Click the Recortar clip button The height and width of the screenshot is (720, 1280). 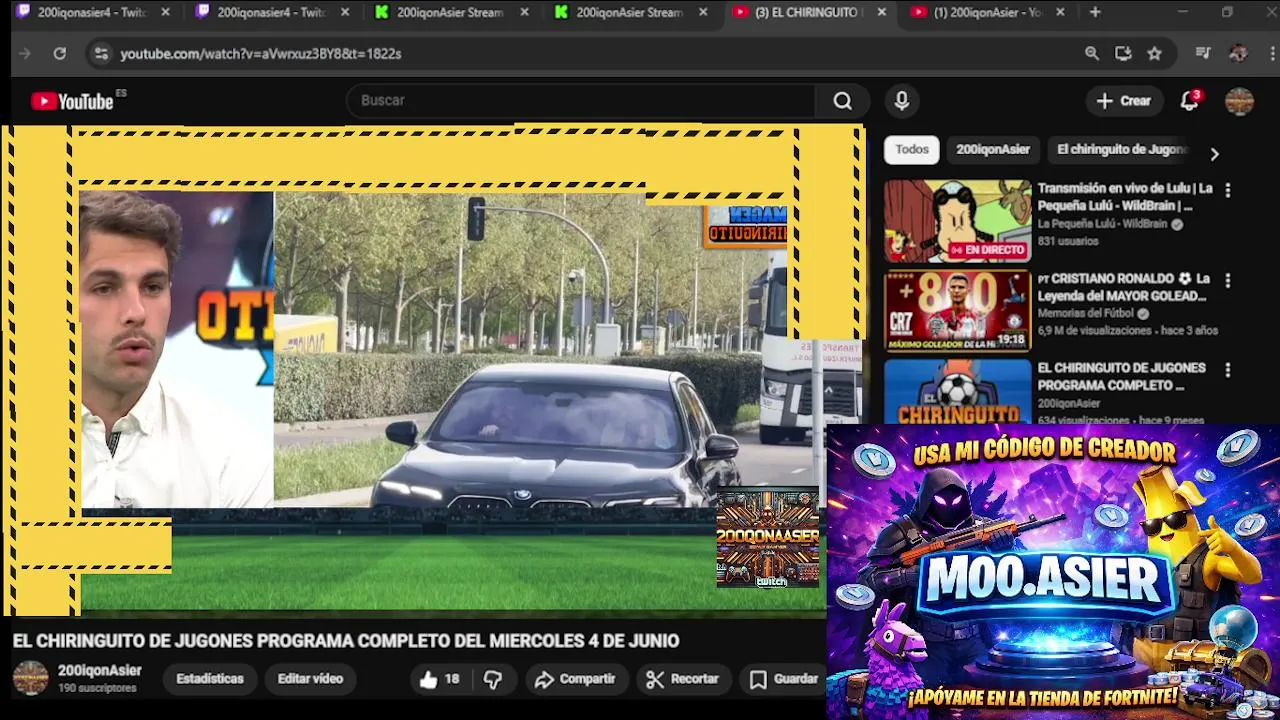coord(682,679)
